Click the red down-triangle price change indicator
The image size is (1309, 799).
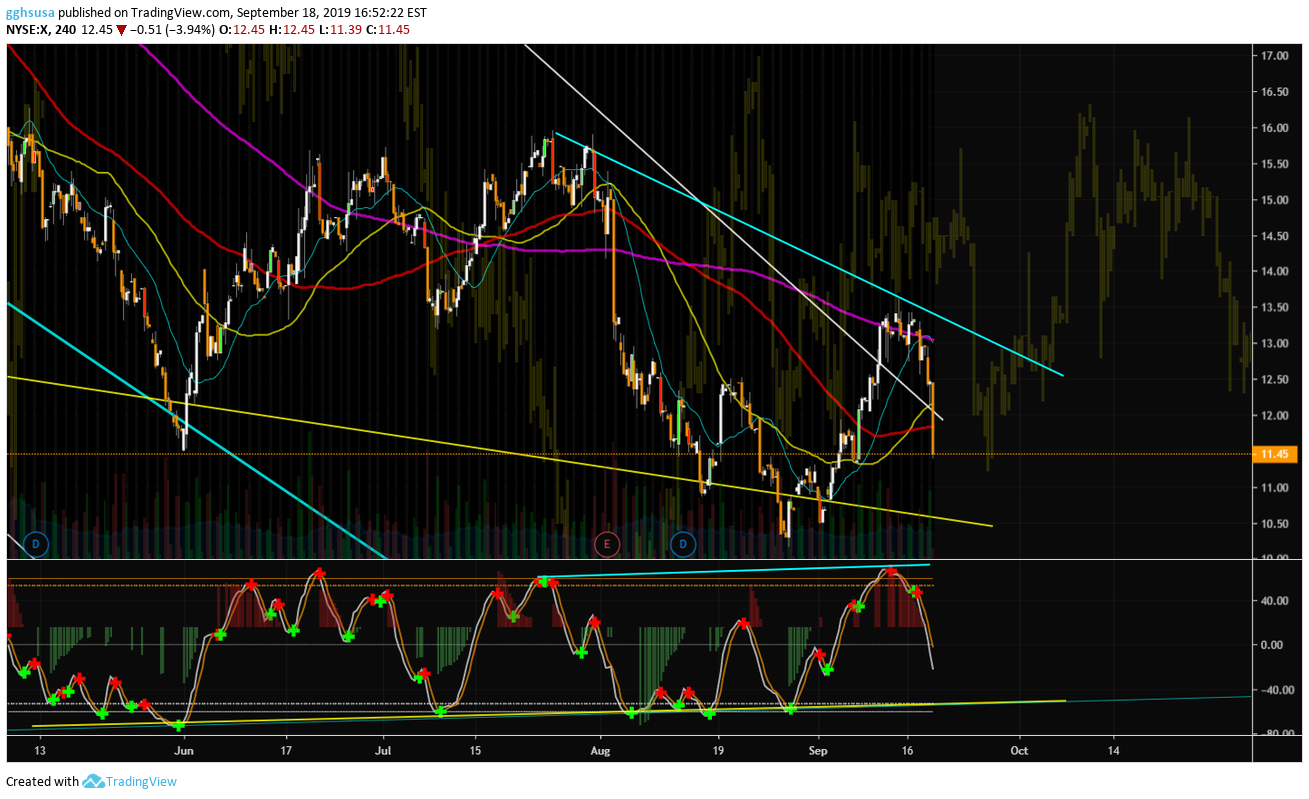(x=121, y=30)
